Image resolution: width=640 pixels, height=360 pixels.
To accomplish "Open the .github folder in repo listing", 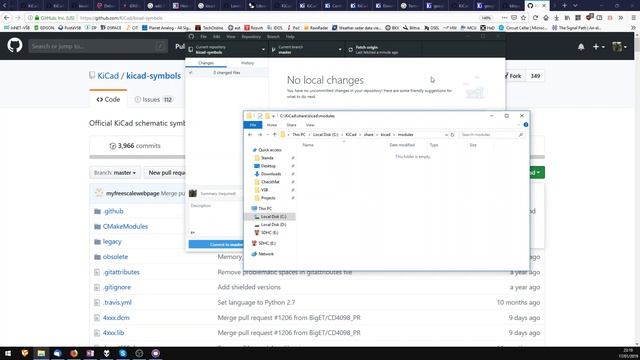I will pos(113,211).
